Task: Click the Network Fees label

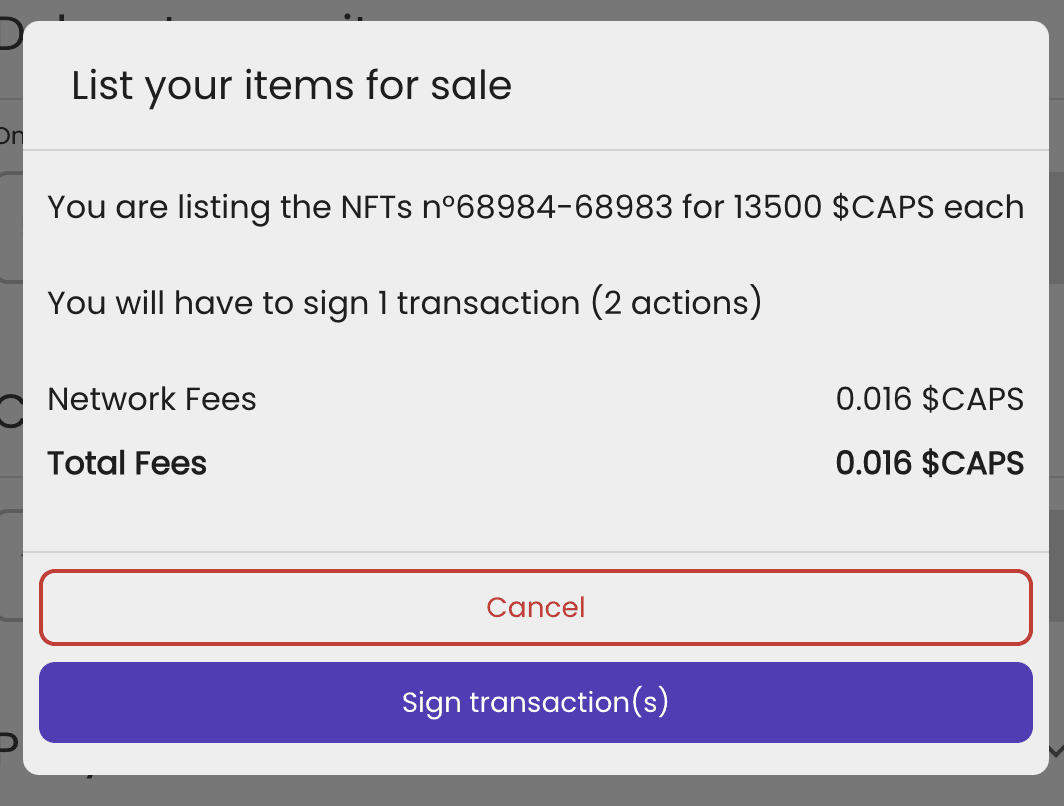Action: tap(152, 399)
